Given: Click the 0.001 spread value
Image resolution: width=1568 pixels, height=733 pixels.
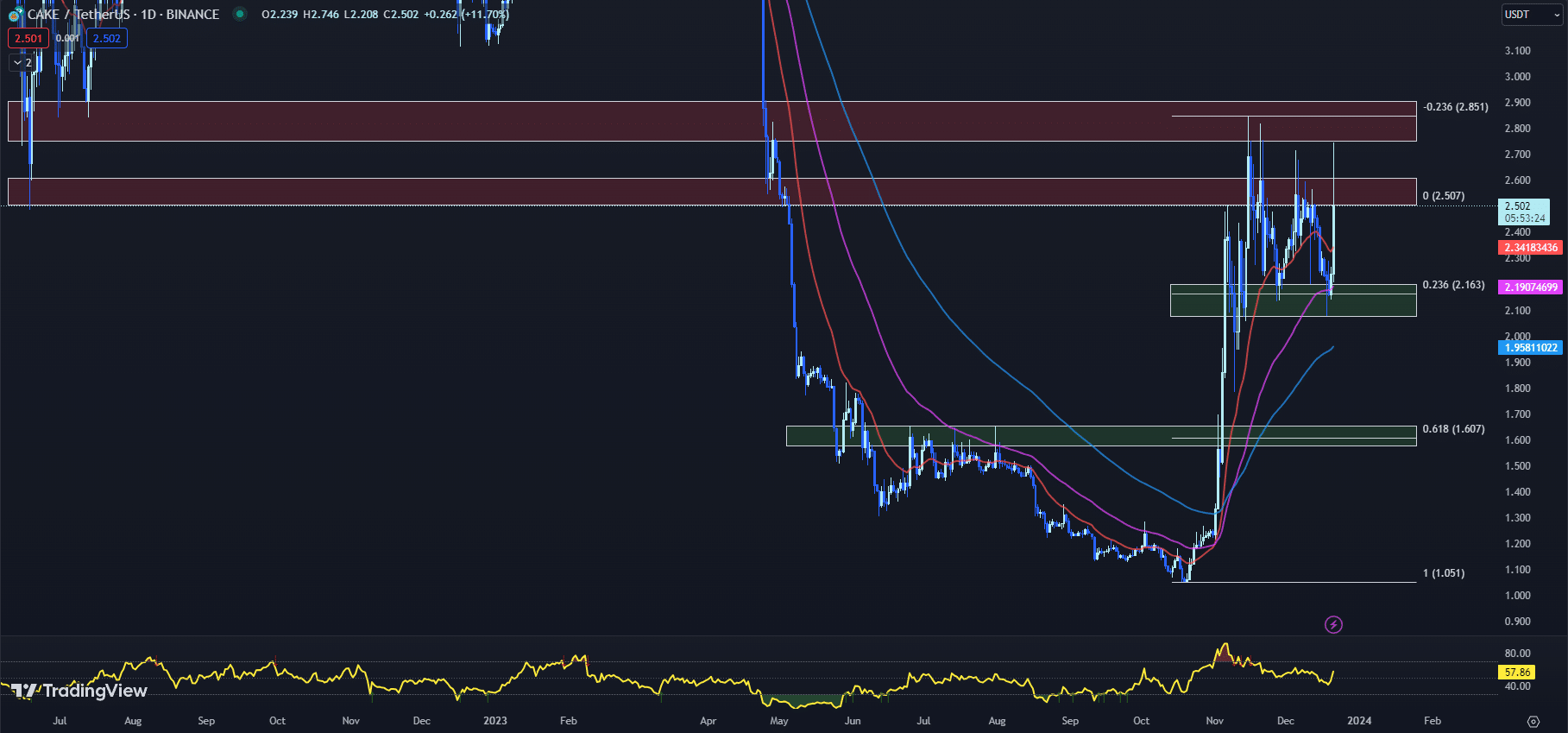Looking at the screenshot, I should (67, 38).
